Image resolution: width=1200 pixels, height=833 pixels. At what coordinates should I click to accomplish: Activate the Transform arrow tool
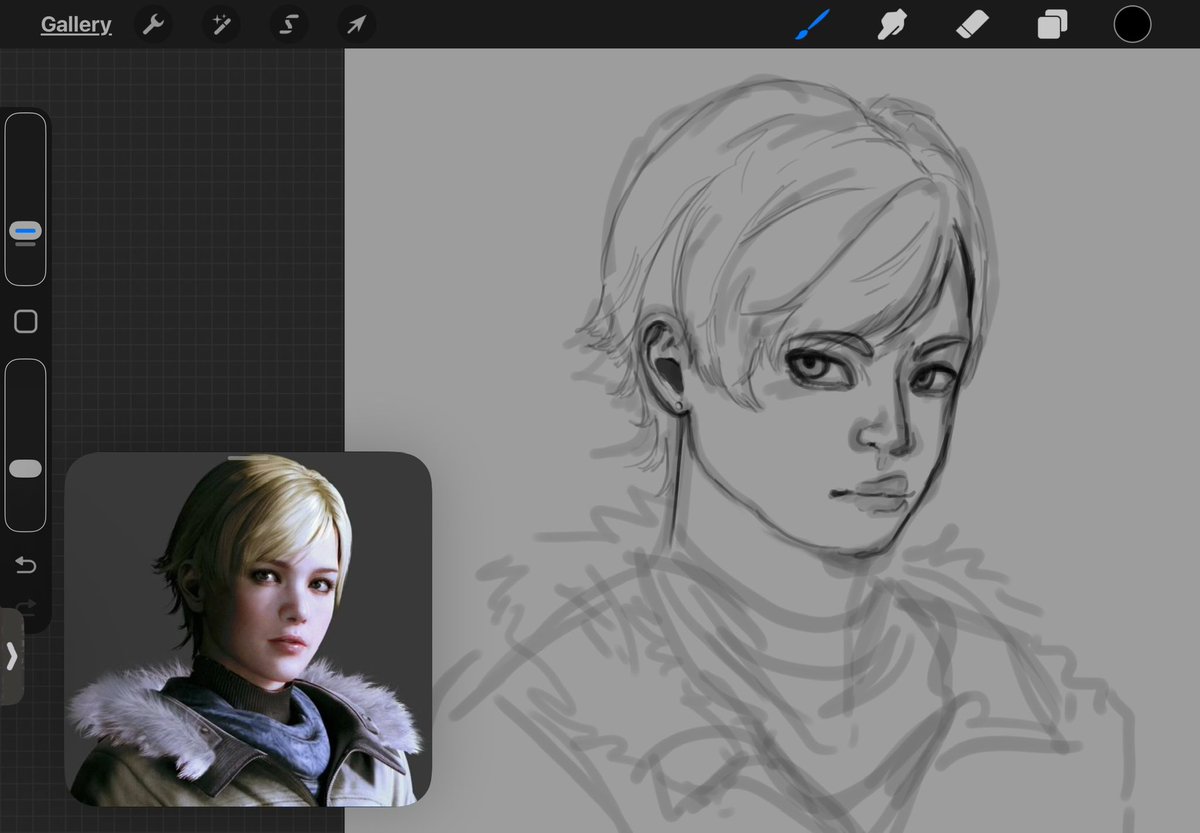[x=357, y=25]
